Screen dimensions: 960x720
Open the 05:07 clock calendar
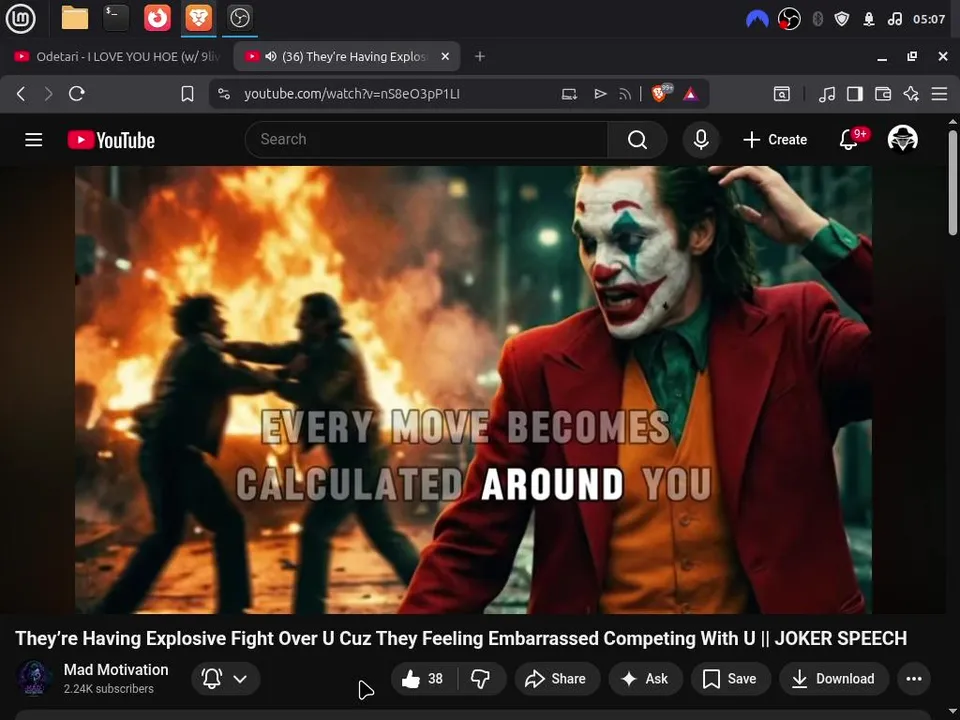pos(929,19)
